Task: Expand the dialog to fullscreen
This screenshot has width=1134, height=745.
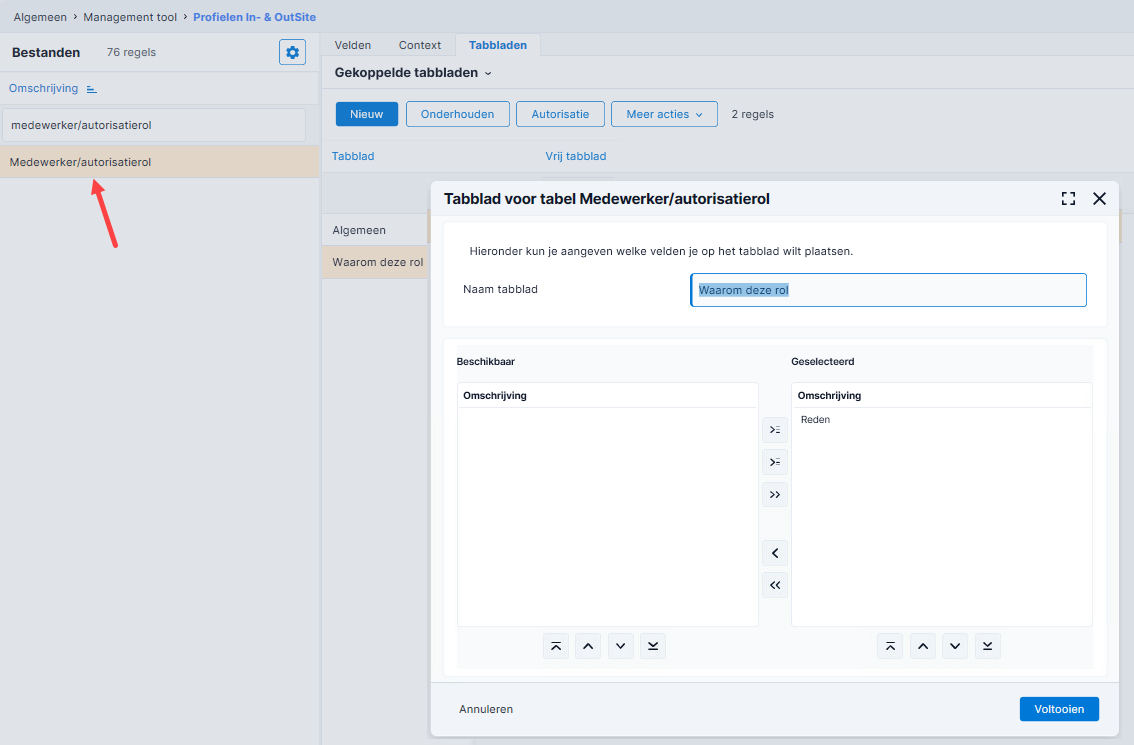Action: pyautogui.click(x=1068, y=199)
